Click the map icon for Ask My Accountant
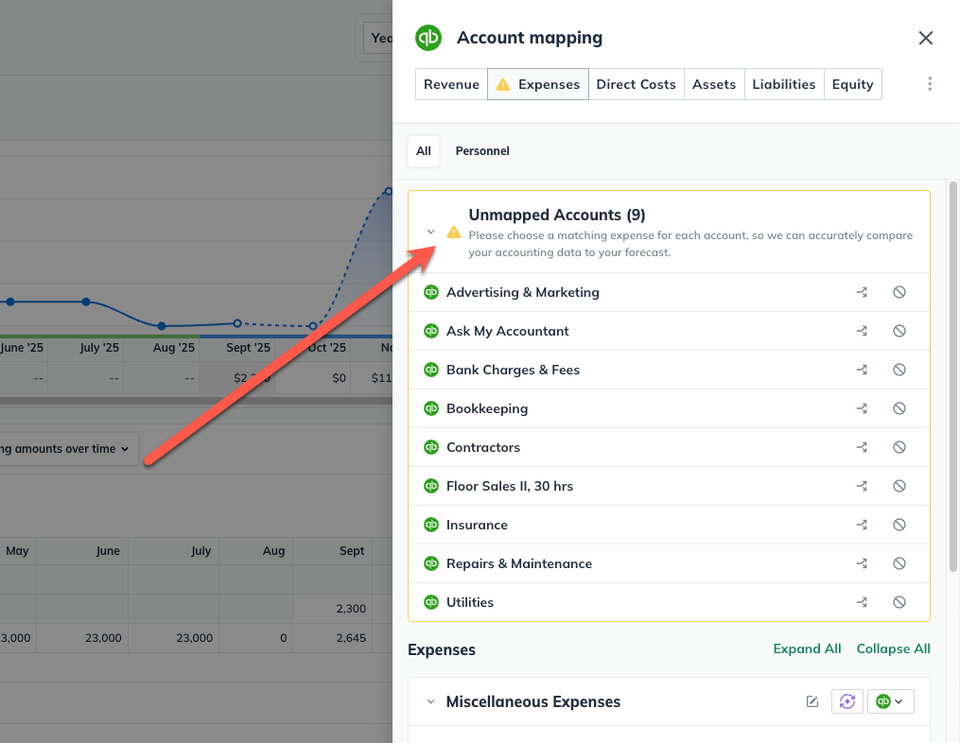 [861, 331]
